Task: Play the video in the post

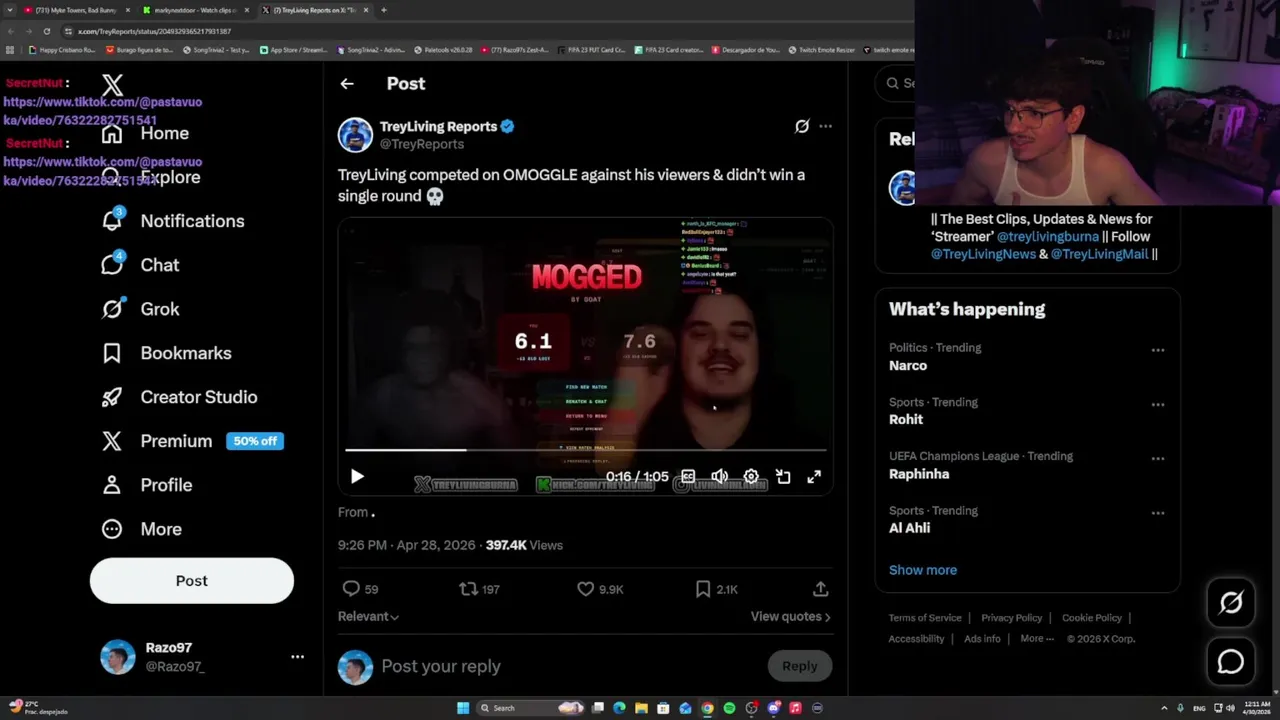Action: click(x=357, y=477)
